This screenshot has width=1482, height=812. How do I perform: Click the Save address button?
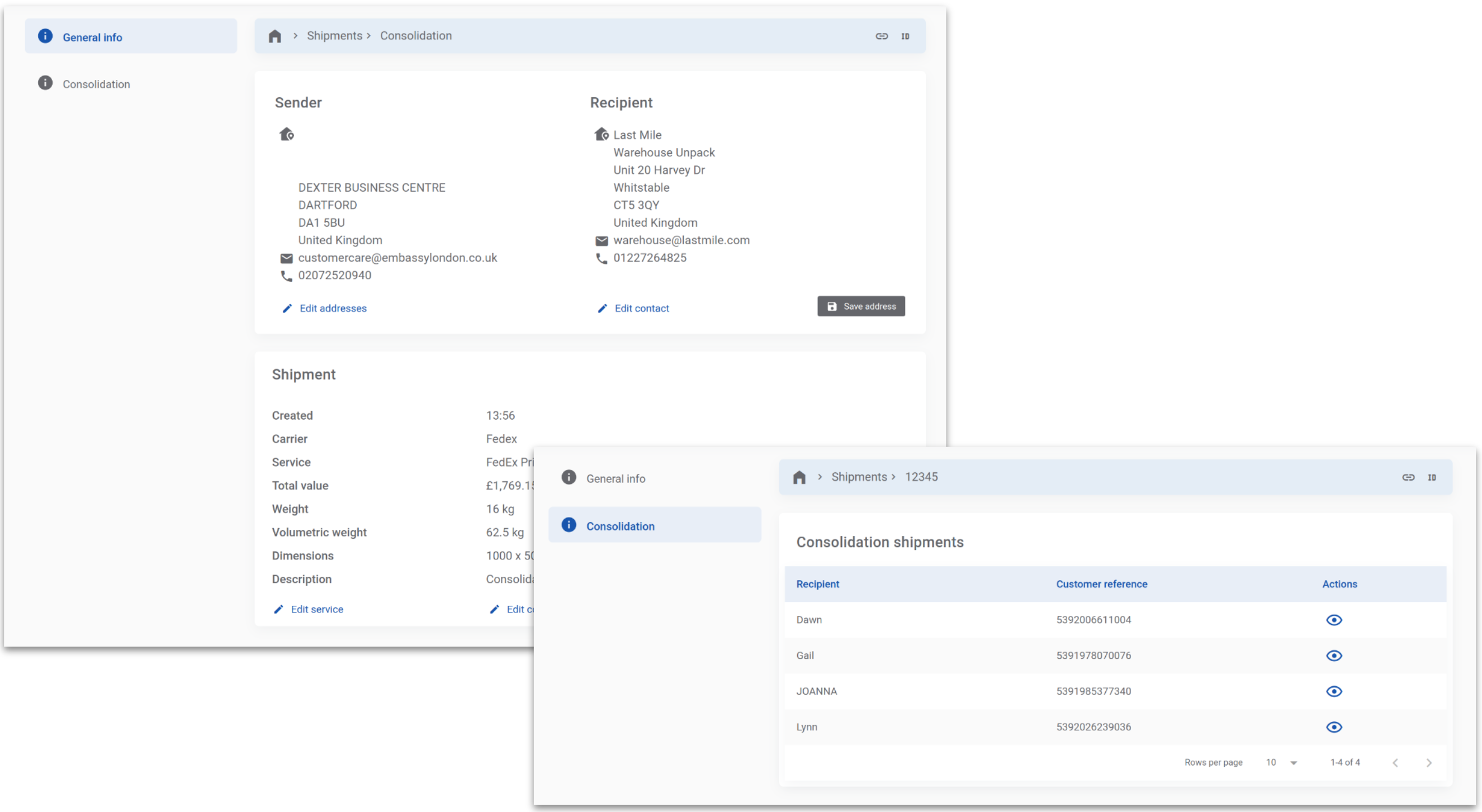coord(861,306)
